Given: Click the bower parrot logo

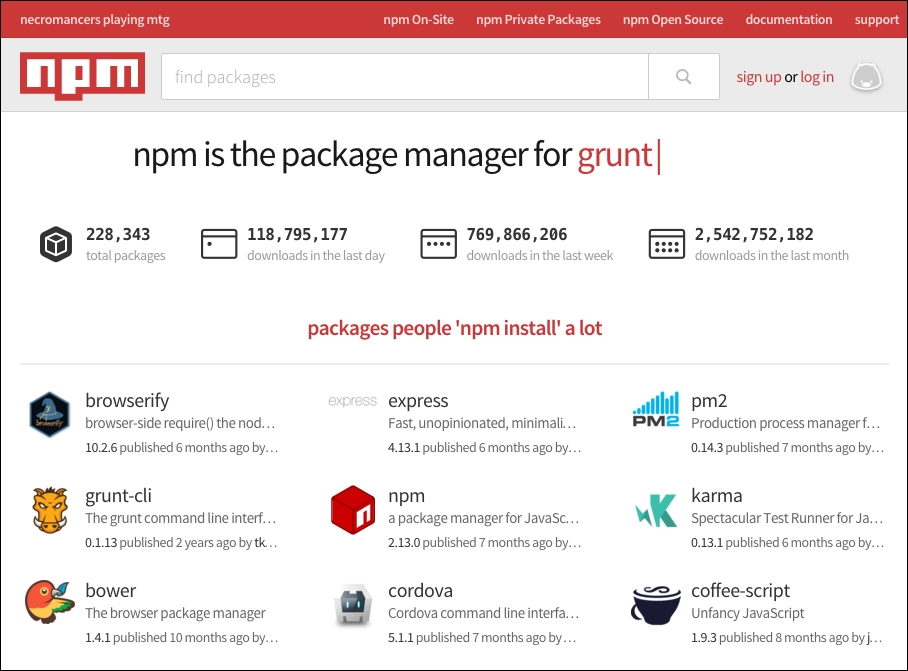Looking at the screenshot, I should 50,604.
